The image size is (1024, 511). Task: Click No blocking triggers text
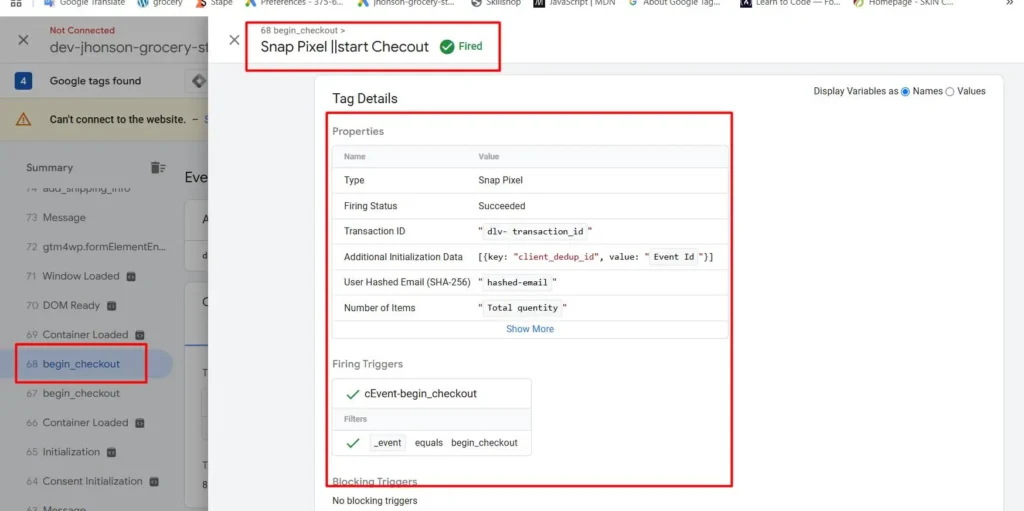(375, 501)
